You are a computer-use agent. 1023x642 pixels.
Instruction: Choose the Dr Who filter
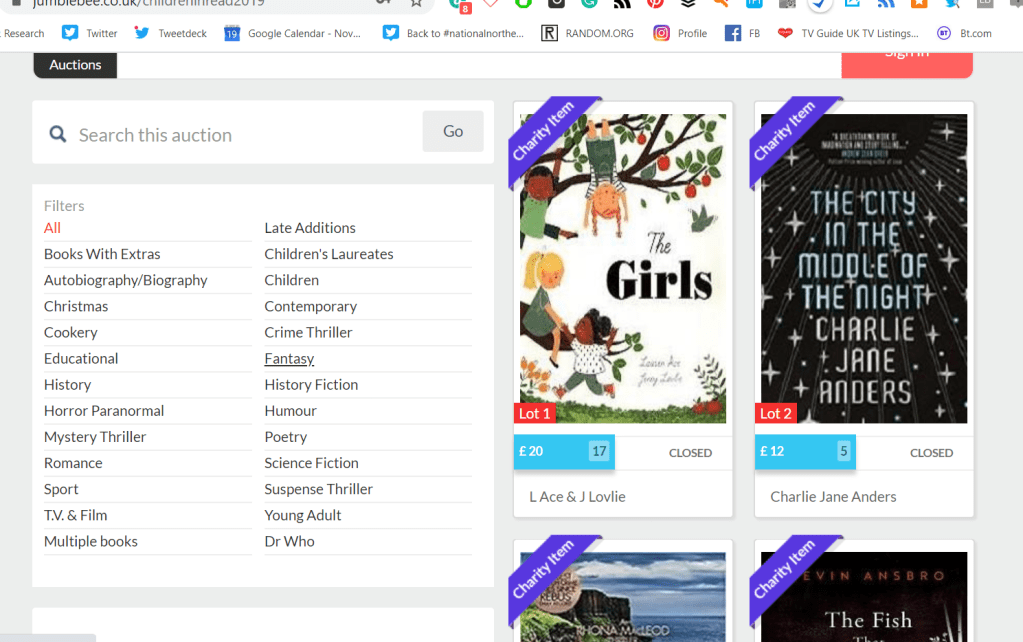(x=289, y=541)
